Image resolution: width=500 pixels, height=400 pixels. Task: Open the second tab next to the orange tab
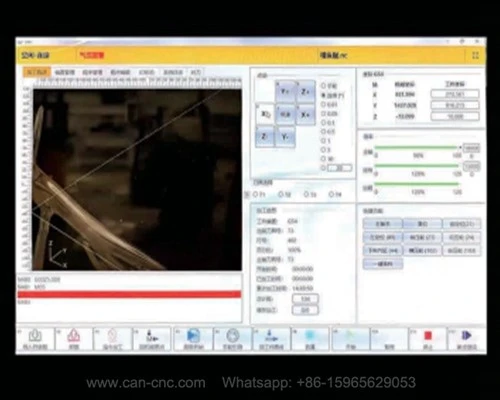pyautogui.click(x=65, y=72)
